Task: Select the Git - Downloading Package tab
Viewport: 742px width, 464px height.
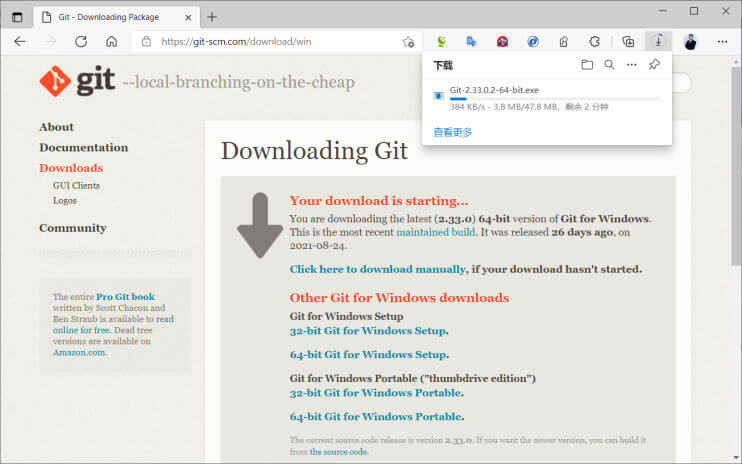Action: click(116, 17)
